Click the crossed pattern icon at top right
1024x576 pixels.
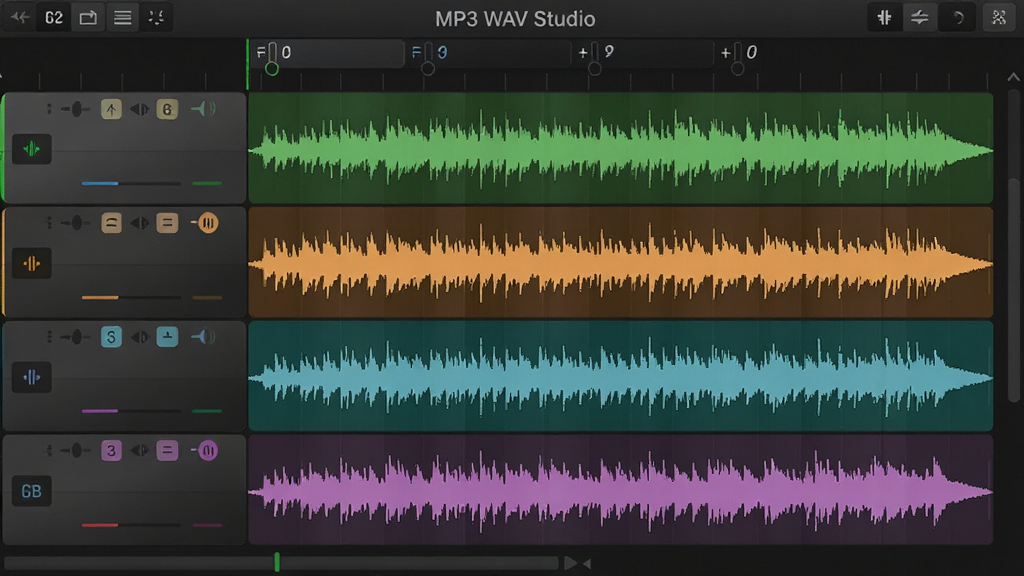pos(999,18)
